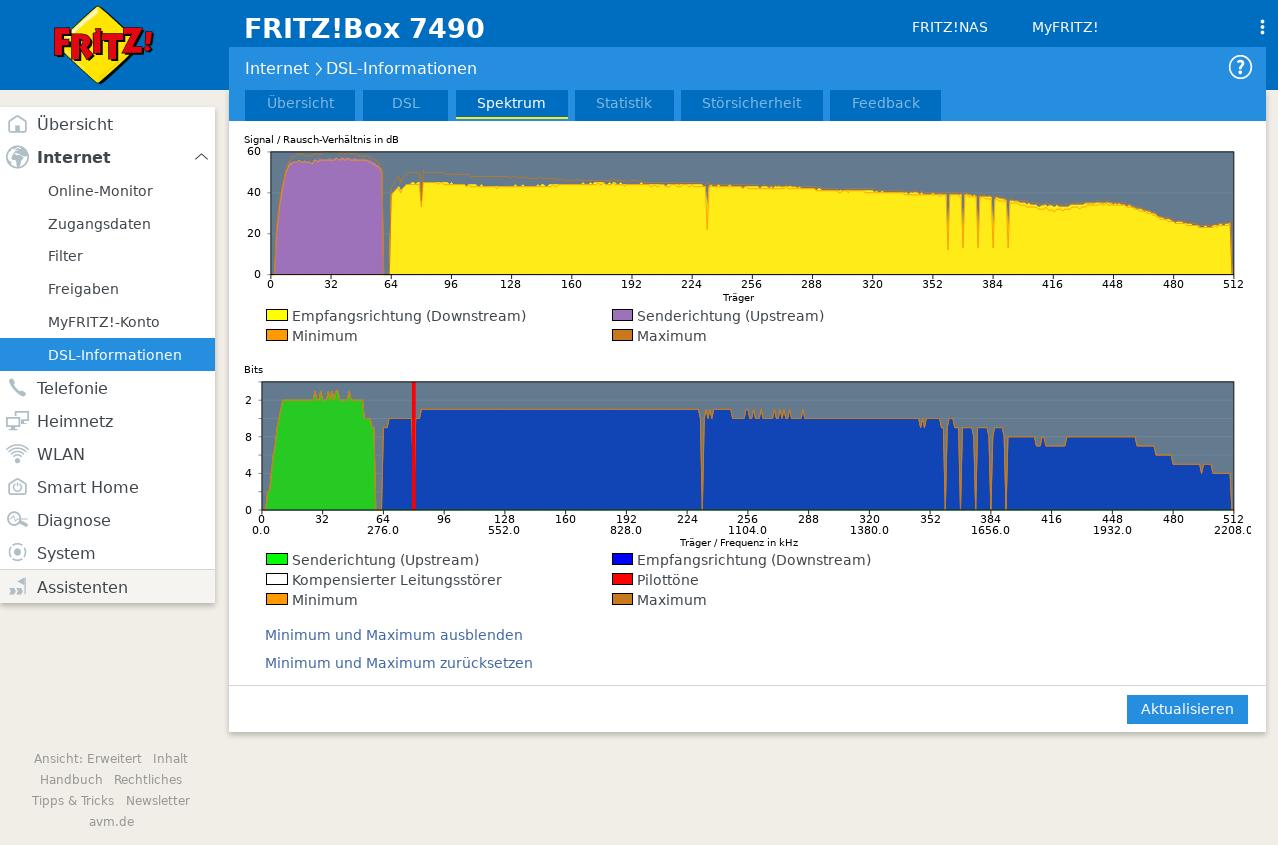The width and height of the screenshot is (1278, 845).
Task: Click the Smart Home icon
Action: [x=17, y=487]
